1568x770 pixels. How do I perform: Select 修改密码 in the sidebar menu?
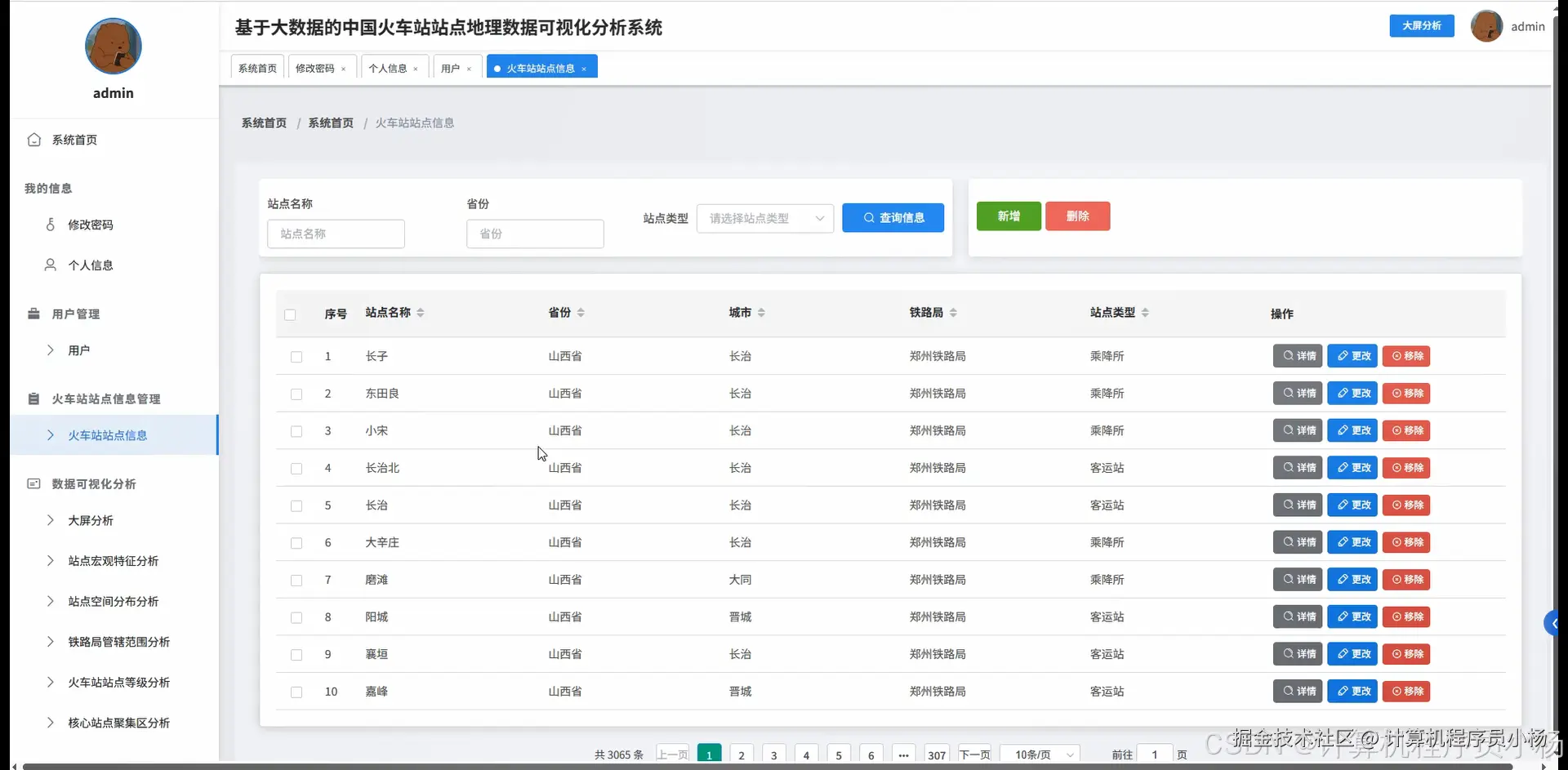tap(114, 225)
